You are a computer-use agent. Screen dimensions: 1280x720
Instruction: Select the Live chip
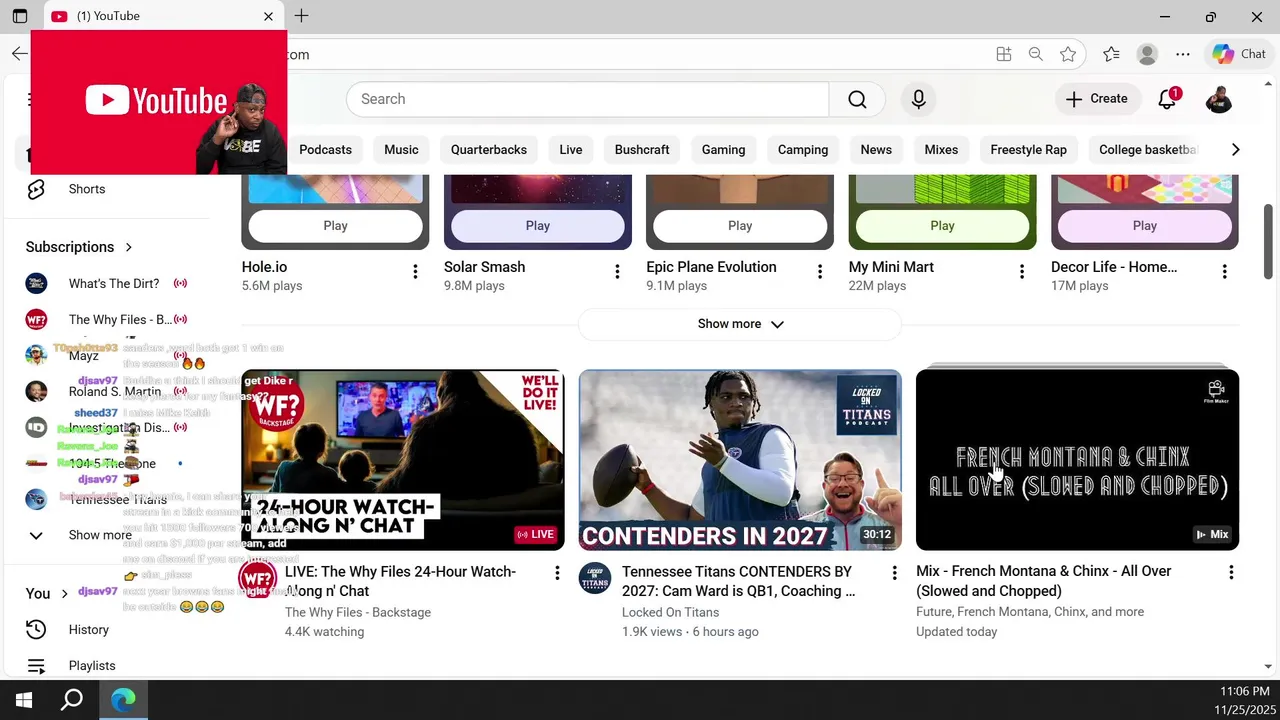click(571, 150)
